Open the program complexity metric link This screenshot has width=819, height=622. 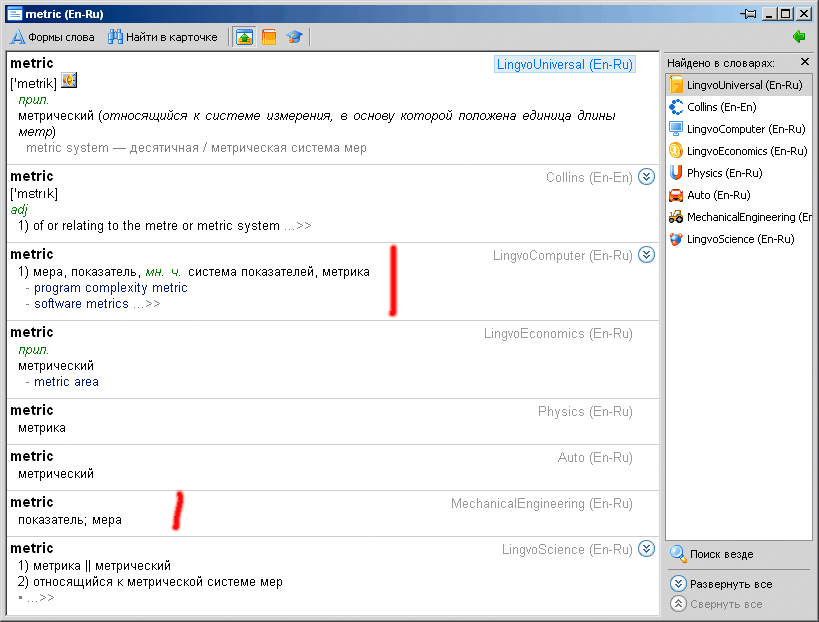(111, 288)
